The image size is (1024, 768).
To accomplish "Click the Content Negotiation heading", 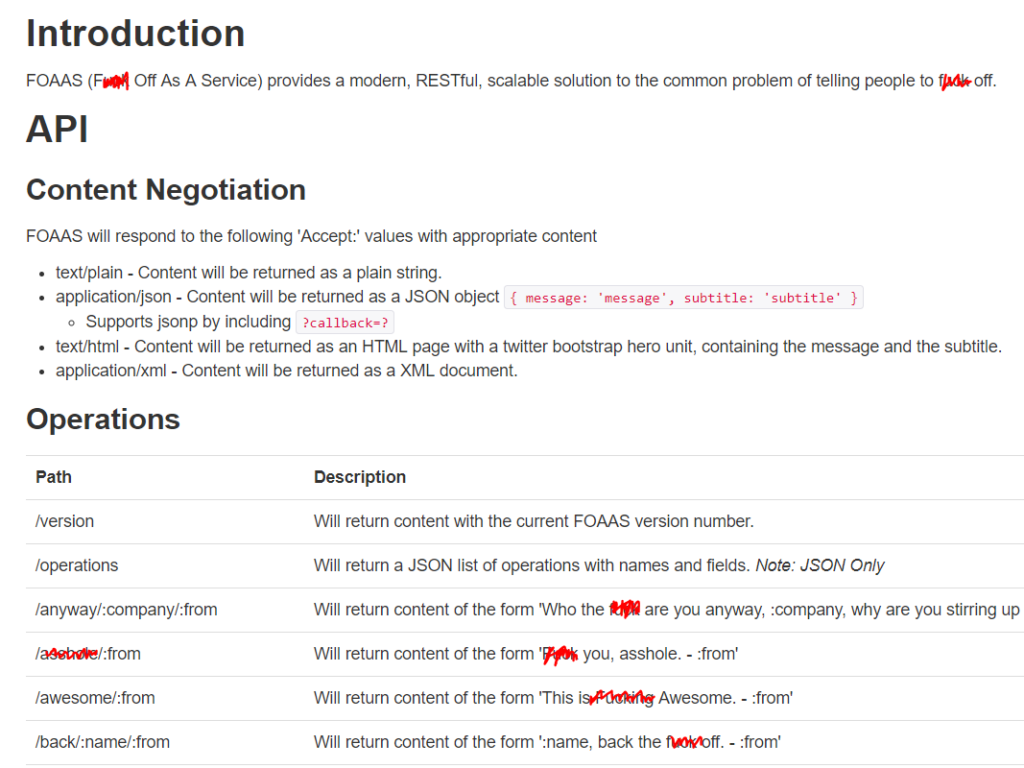I will (166, 190).
